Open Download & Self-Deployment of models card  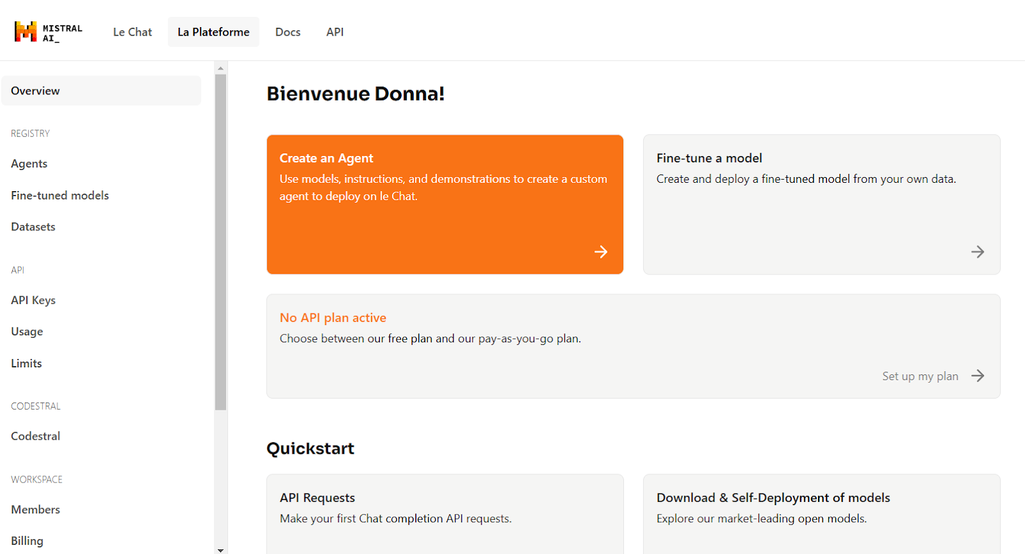822,514
